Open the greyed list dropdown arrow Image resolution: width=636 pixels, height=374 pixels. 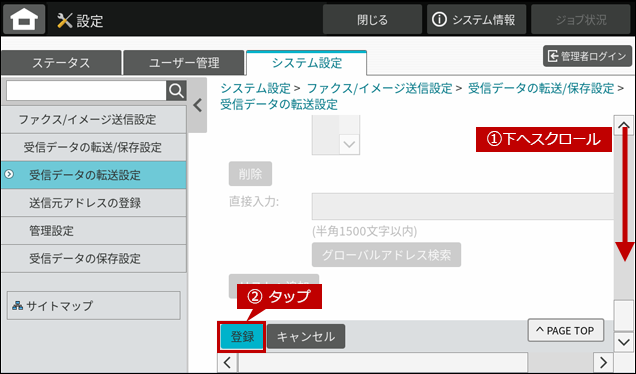coord(349,144)
